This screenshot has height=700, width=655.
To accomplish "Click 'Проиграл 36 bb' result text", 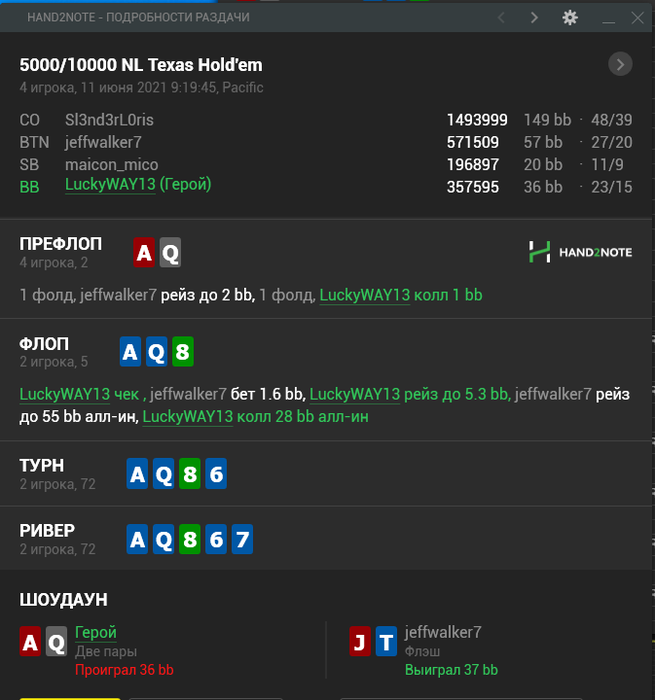I will [124, 670].
